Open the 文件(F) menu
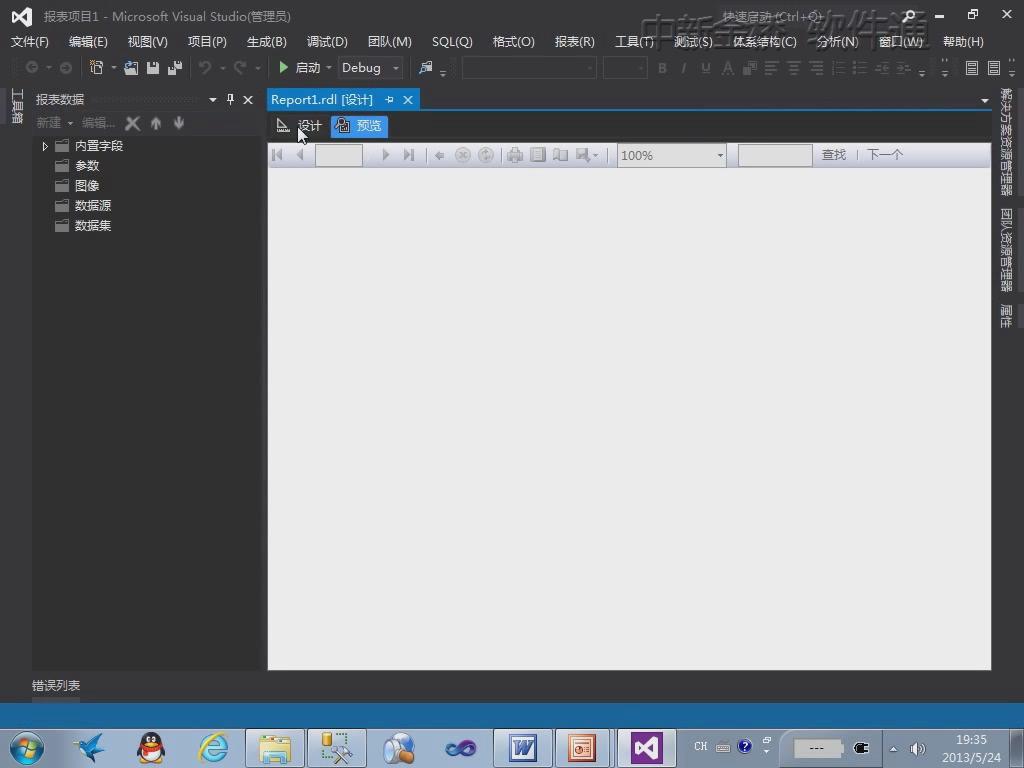This screenshot has width=1024, height=768. (30, 42)
